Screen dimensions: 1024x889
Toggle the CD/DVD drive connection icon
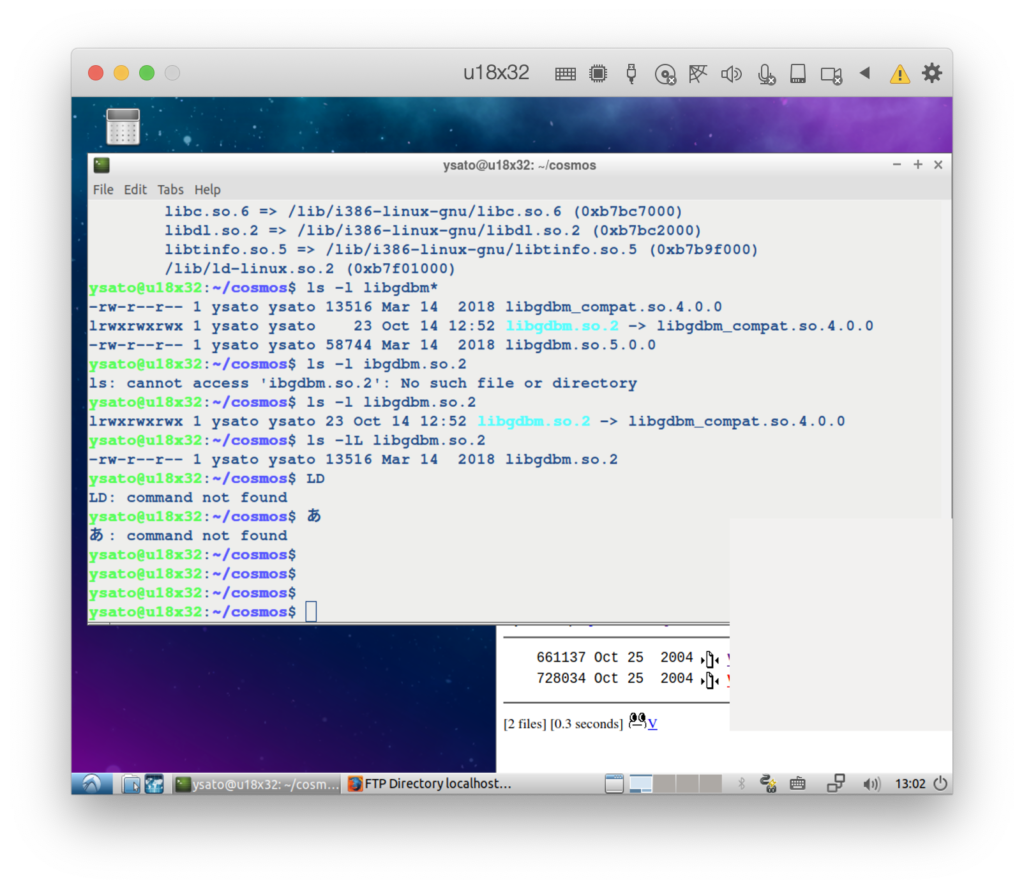click(665, 73)
